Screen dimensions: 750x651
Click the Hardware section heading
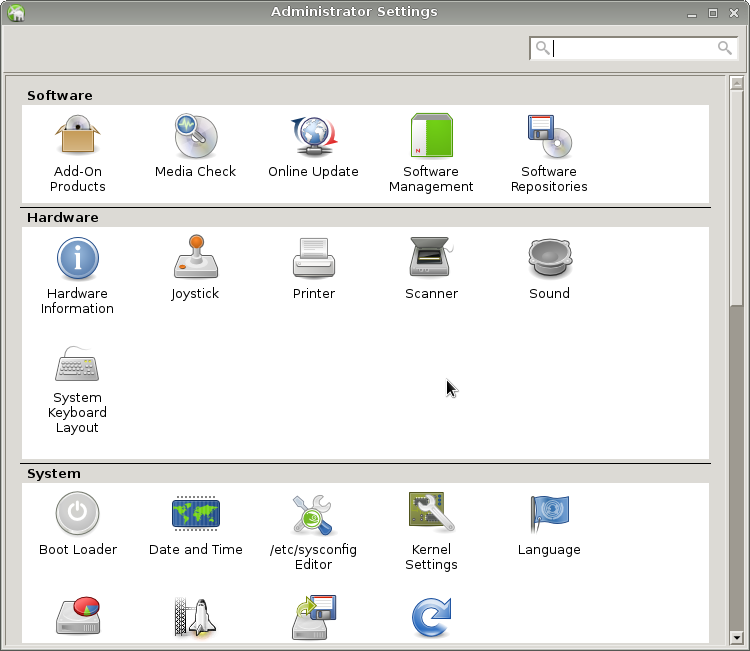pos(63,218)
